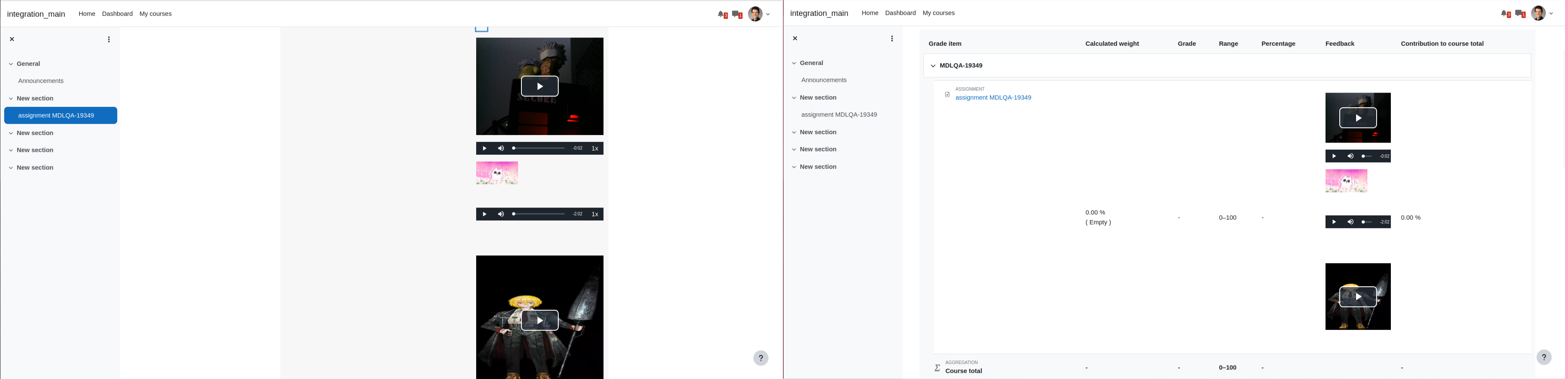Click Calculated weight column header
The image size is (1568, 379).
[x=1113, y=44]
